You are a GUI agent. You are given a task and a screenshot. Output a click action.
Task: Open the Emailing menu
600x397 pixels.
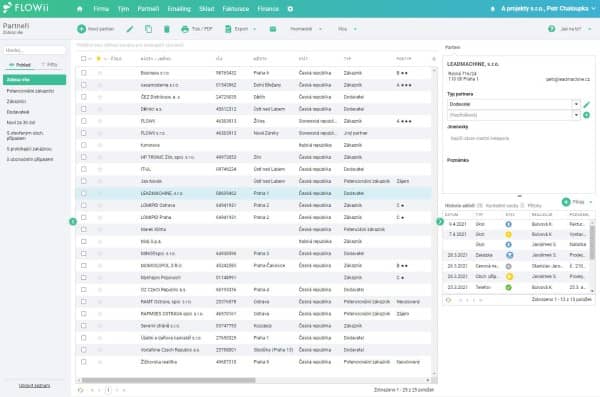coord(179,9)
